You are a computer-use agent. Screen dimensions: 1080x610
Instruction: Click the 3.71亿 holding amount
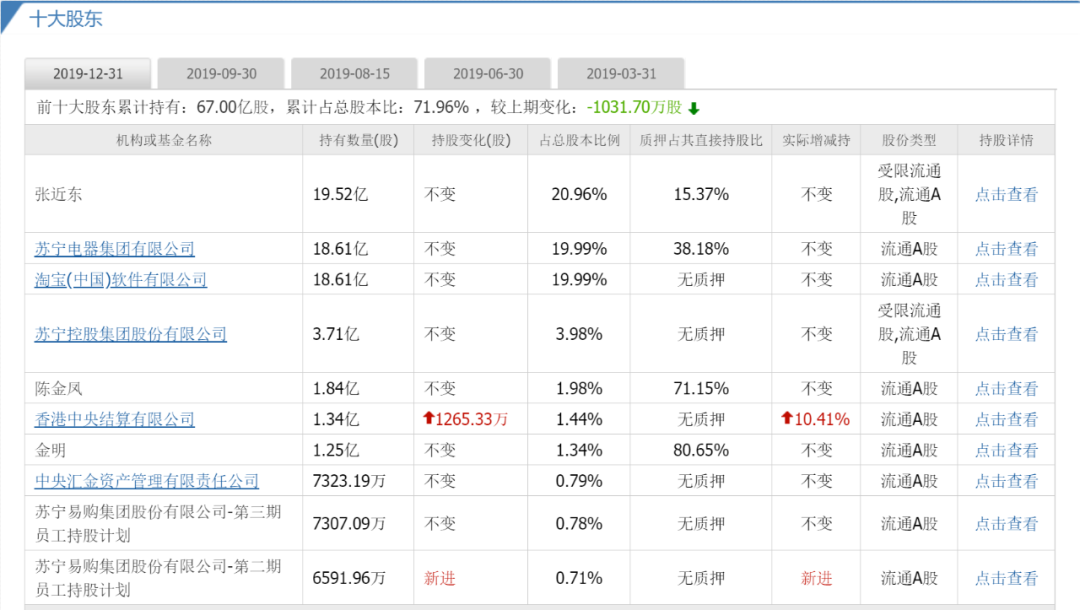(x=336, y=334)
